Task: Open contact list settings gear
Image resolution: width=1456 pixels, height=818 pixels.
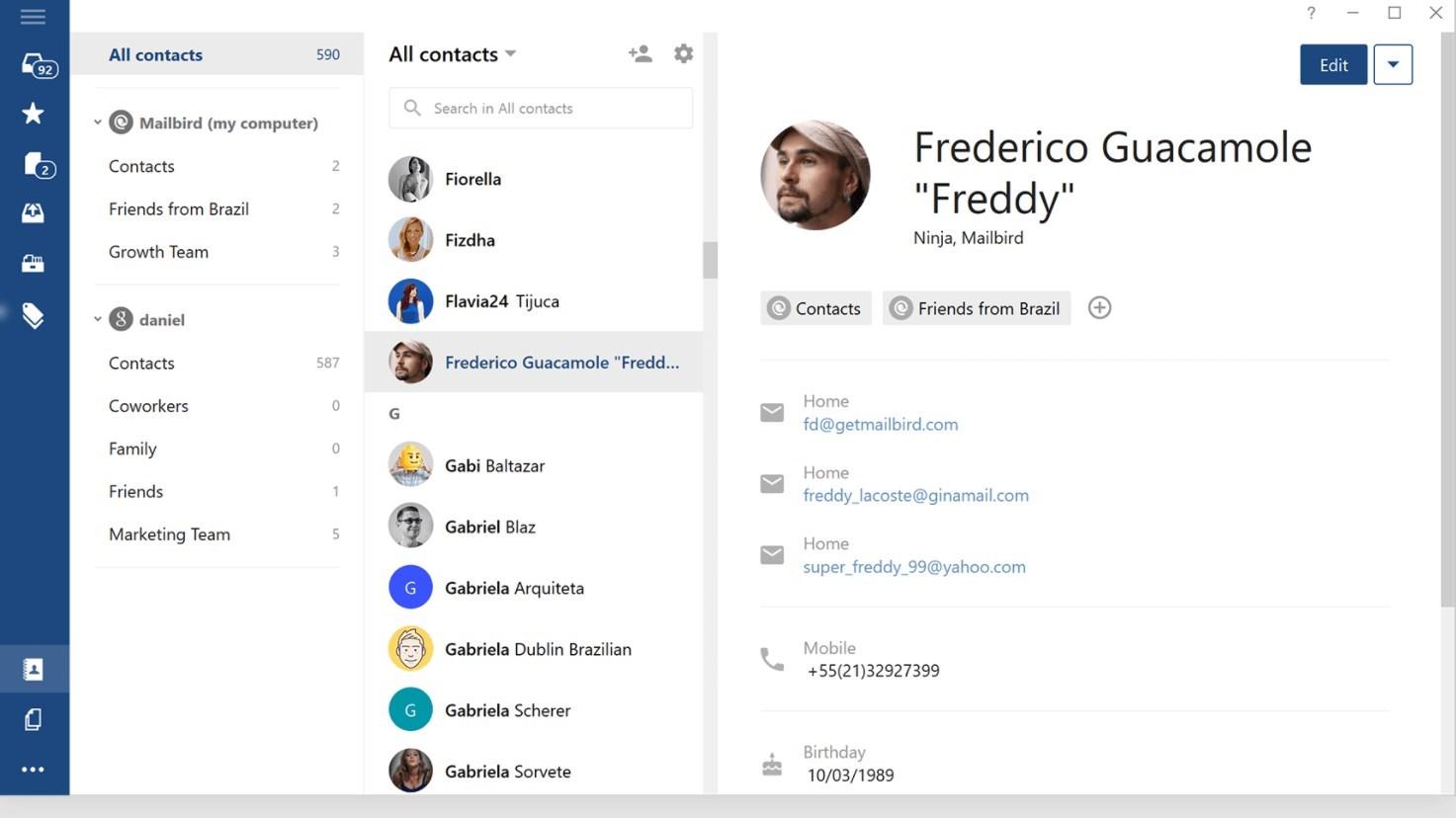Action: (683, 54)
